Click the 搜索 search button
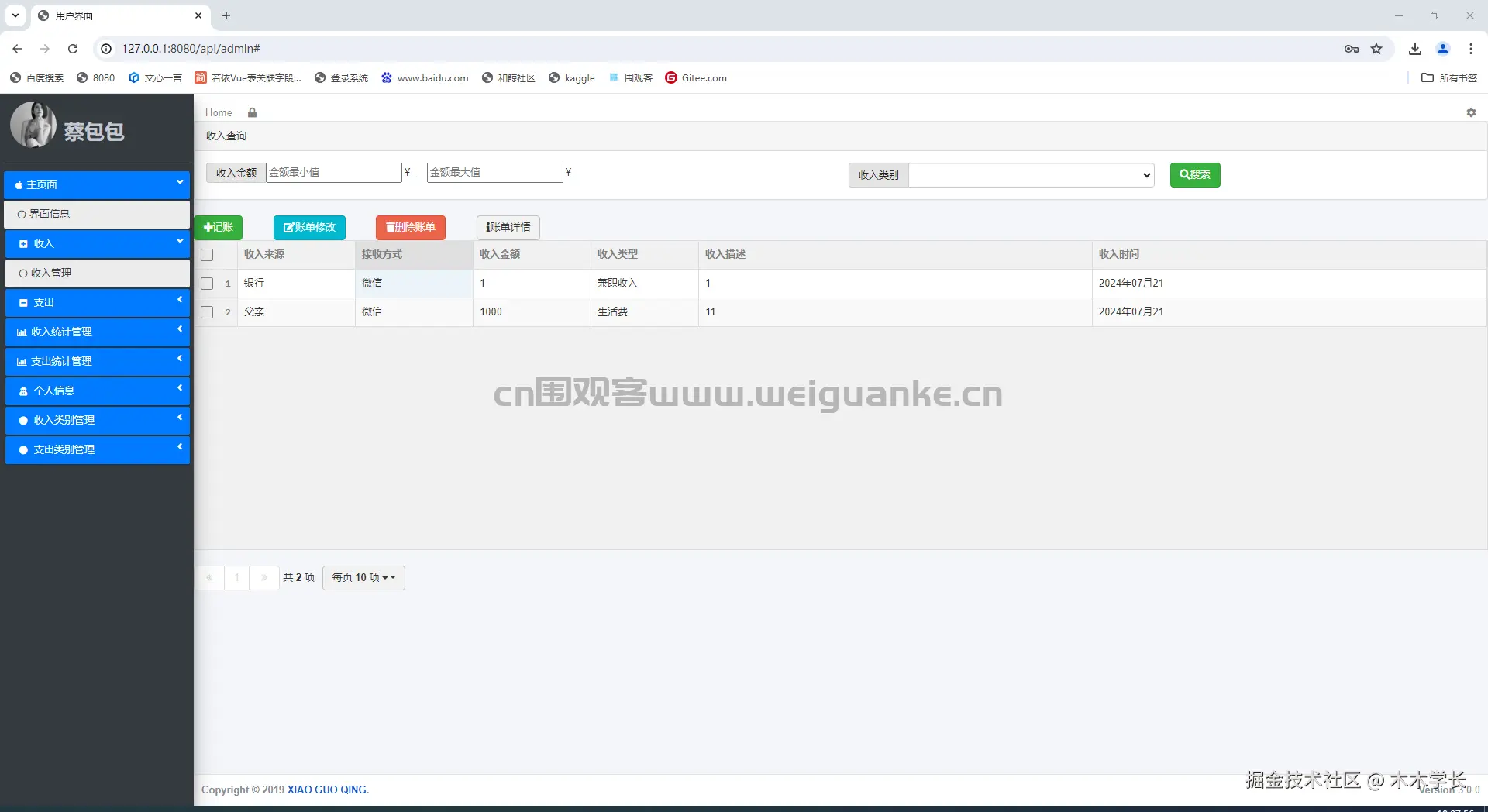1488x812 pixels. pyautogui.click(x=1194, y=175)
